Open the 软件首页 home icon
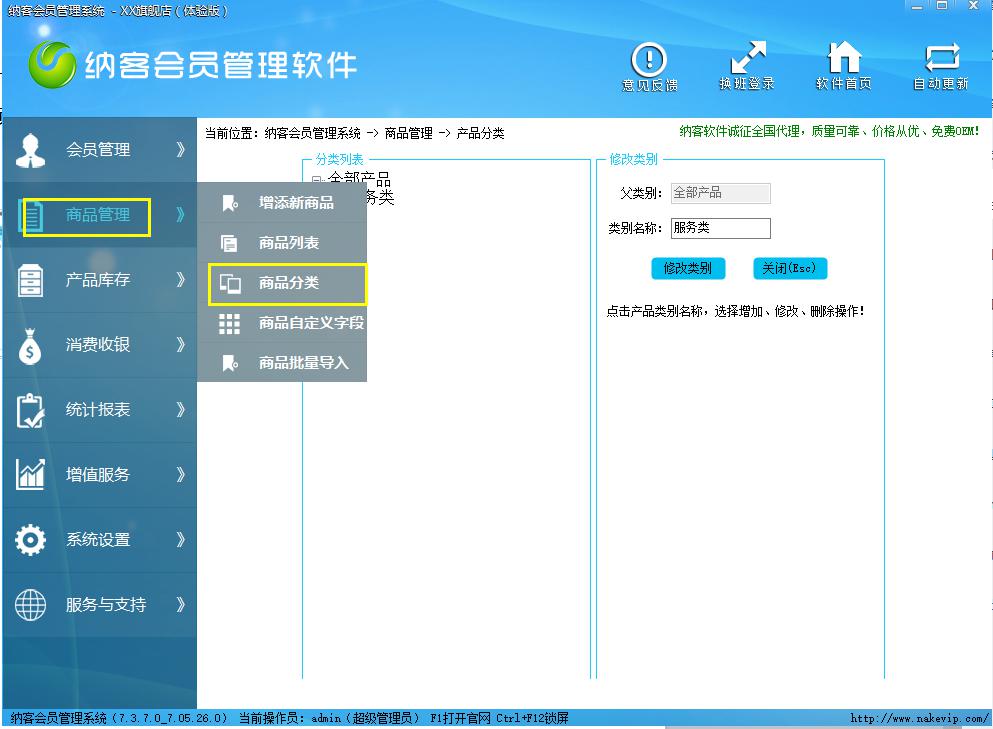 [x=844, y=59]
